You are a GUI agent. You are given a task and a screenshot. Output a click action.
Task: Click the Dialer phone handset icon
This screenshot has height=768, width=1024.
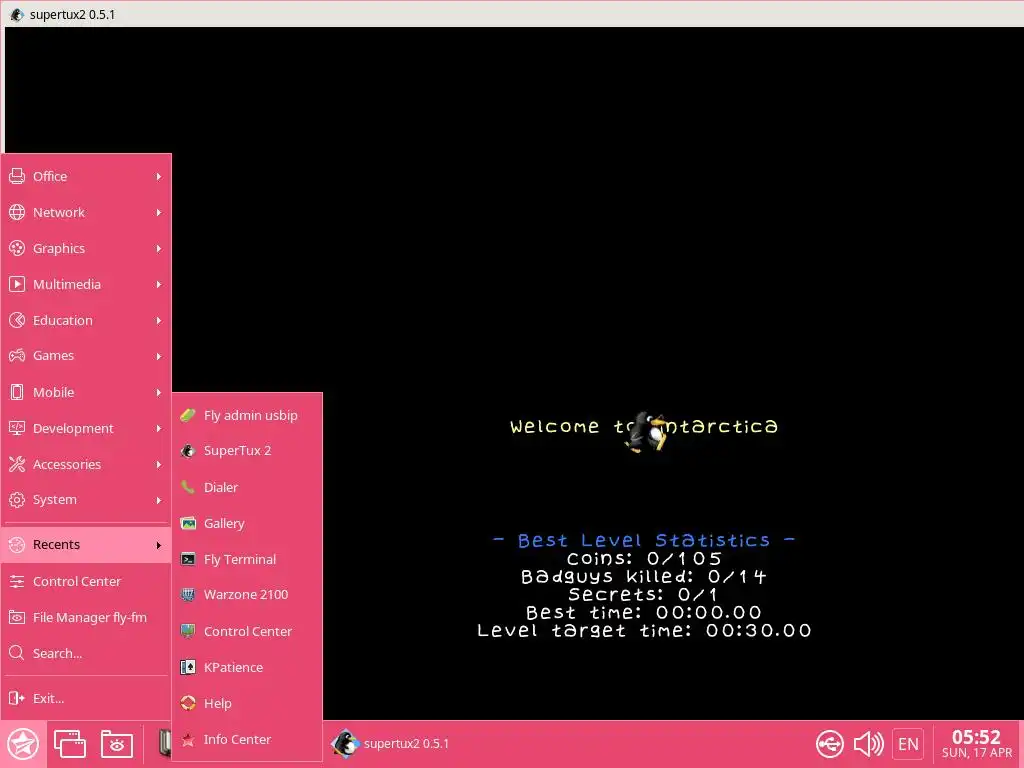(188, 487)
